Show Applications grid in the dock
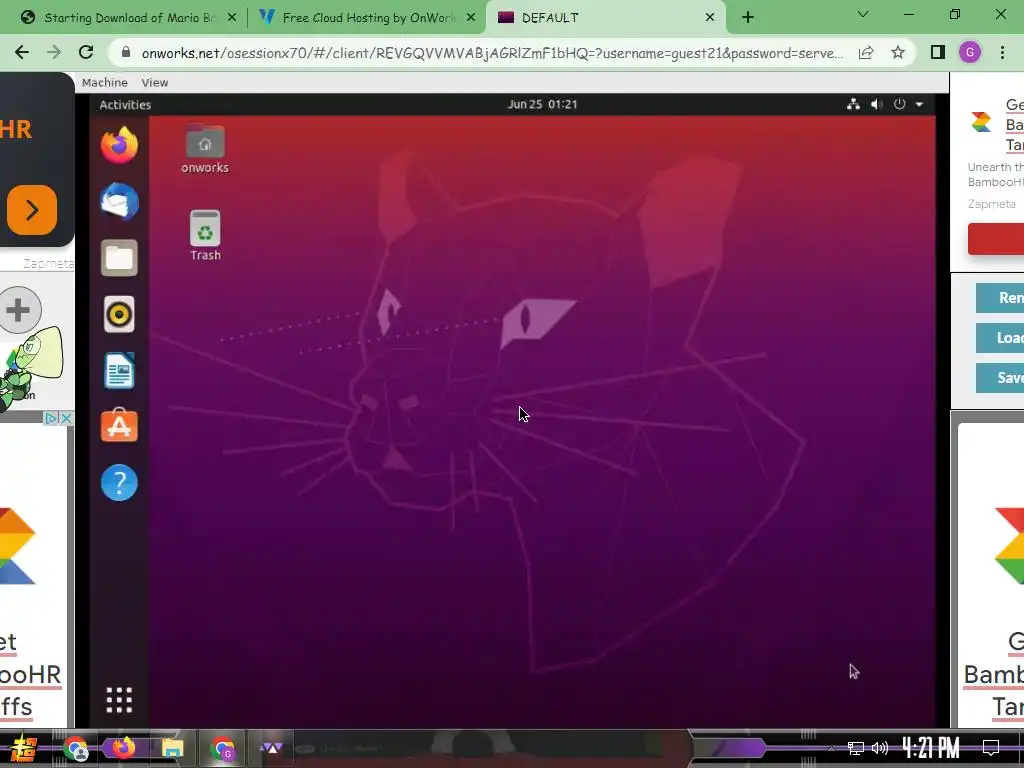The image size is (1024, 768). pos(120,700)
